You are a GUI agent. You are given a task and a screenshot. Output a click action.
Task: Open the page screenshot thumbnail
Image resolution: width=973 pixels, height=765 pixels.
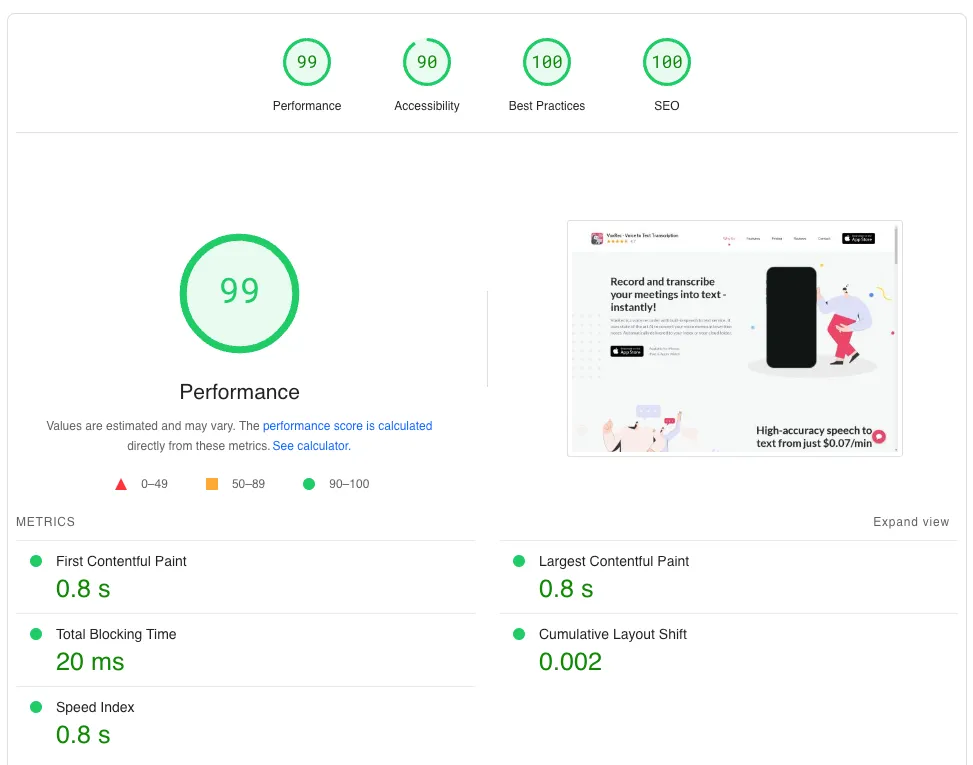coord(734,338)
